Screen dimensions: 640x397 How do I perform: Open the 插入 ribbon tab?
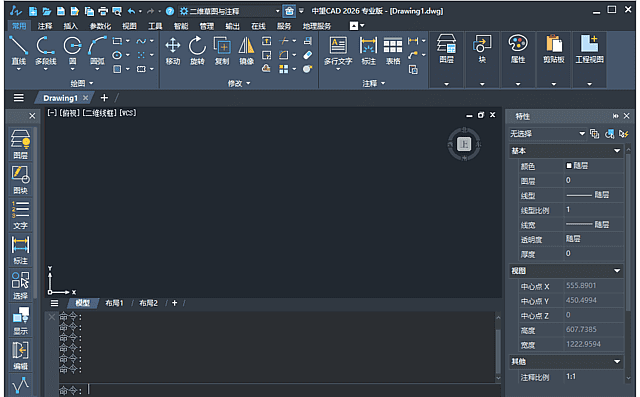[x=71, y=26]
